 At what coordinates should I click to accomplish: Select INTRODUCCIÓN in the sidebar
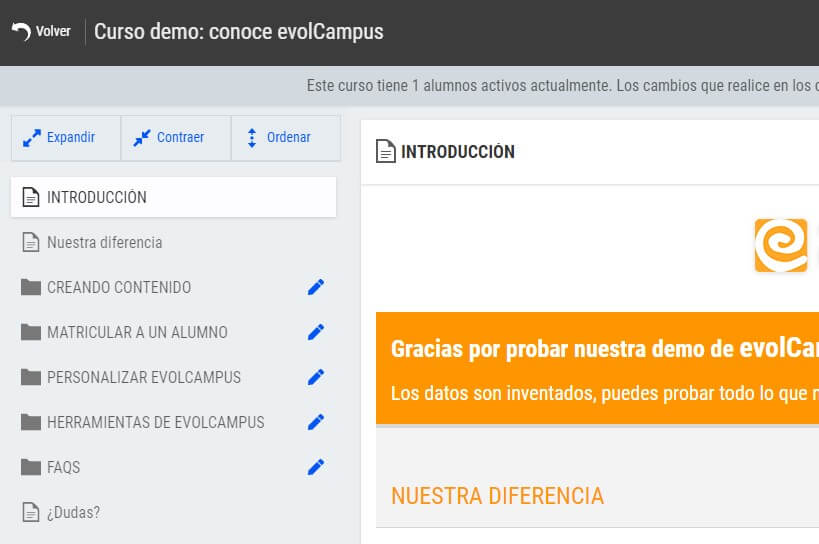173,197
